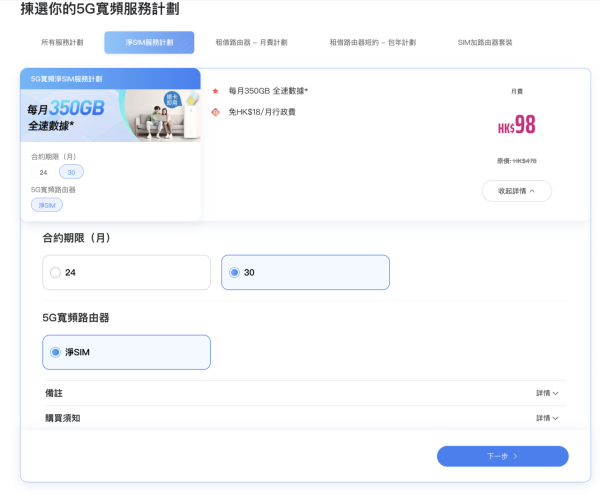Collapse details with 收起詳情 button

(517, 191)
